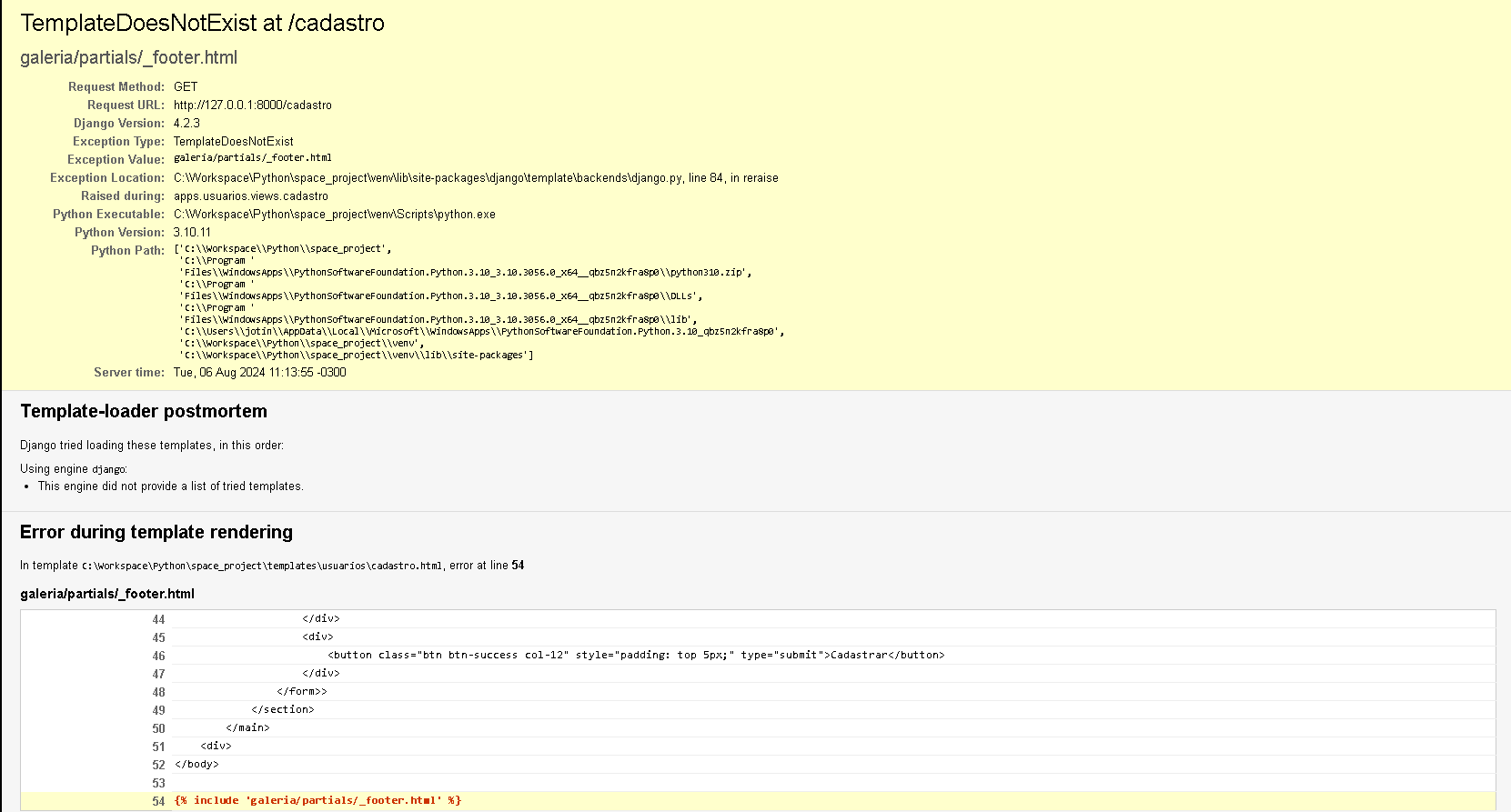Click the Python Executable path ending in 'python.exe'
1511x812 pixels.
pos(335,214)
